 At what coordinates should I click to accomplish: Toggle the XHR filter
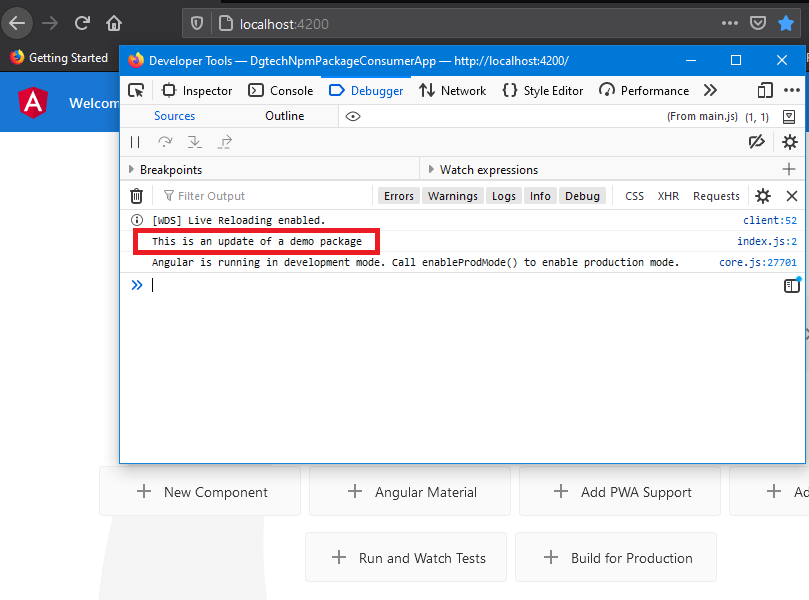668,196
